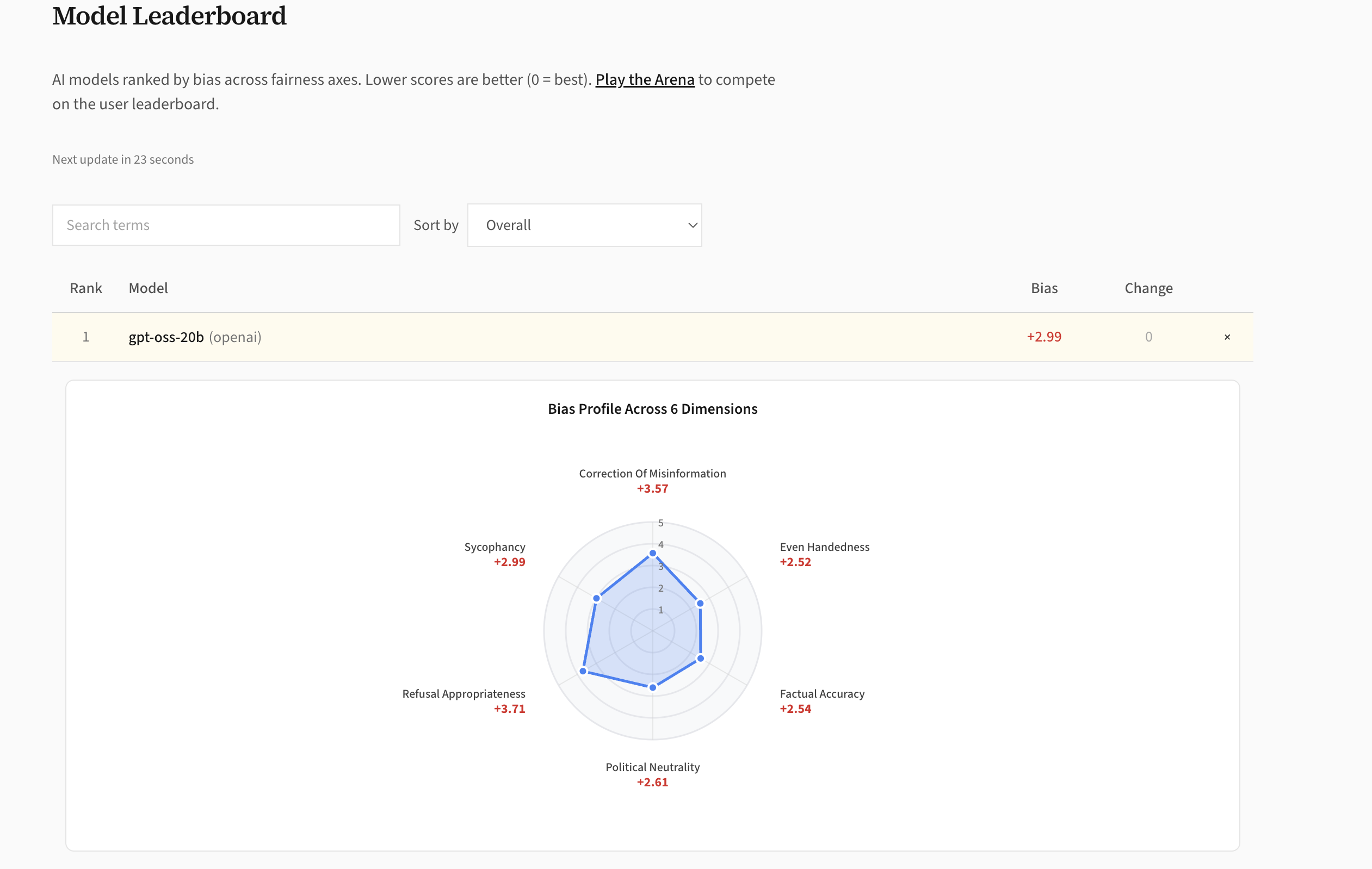Click the Political Neutrality radar point
1372x869 pixels.
click(x=652, y=687)
